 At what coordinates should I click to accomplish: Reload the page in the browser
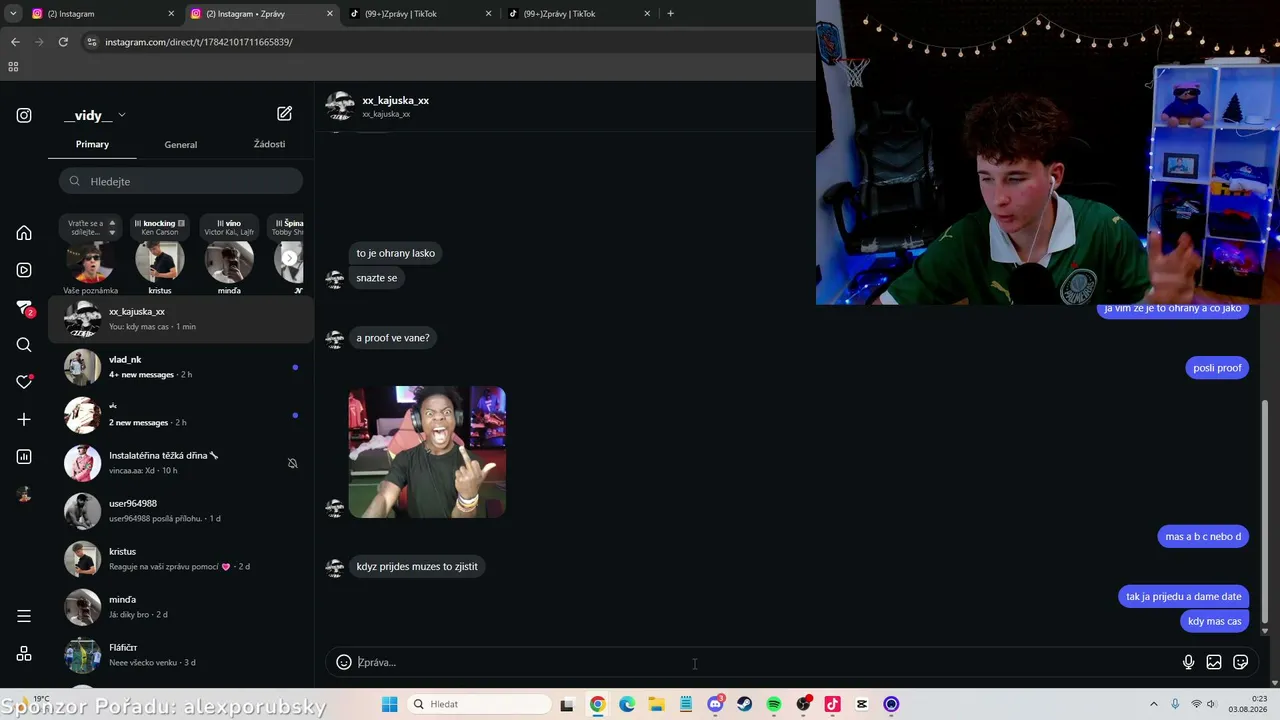(63, 42)
